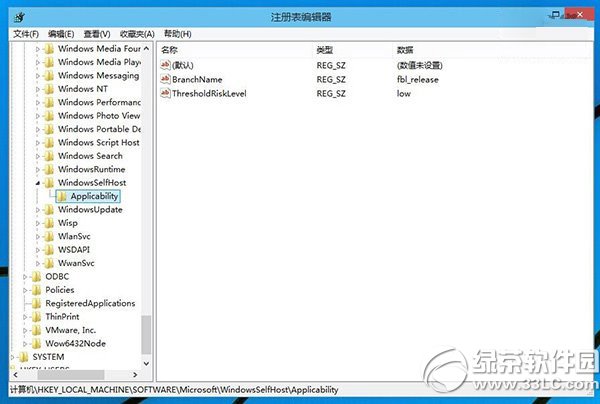
Task: Click the ODBC folder icon
Action: click(x=36, y=277)
